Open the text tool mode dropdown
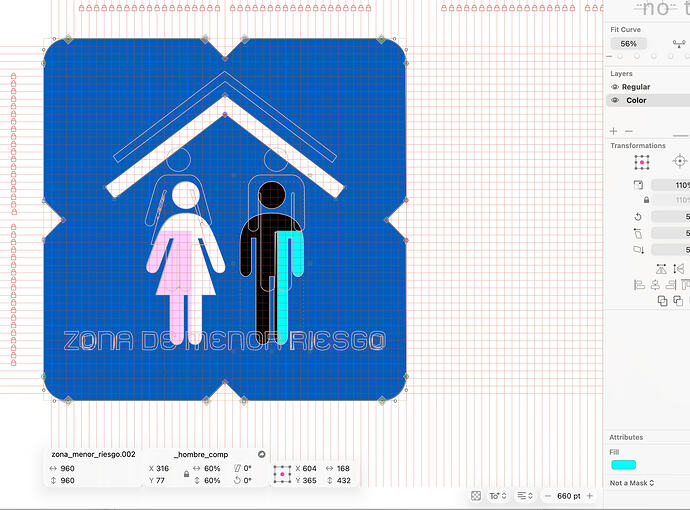The image size is (690, 510). pos(498,496)
